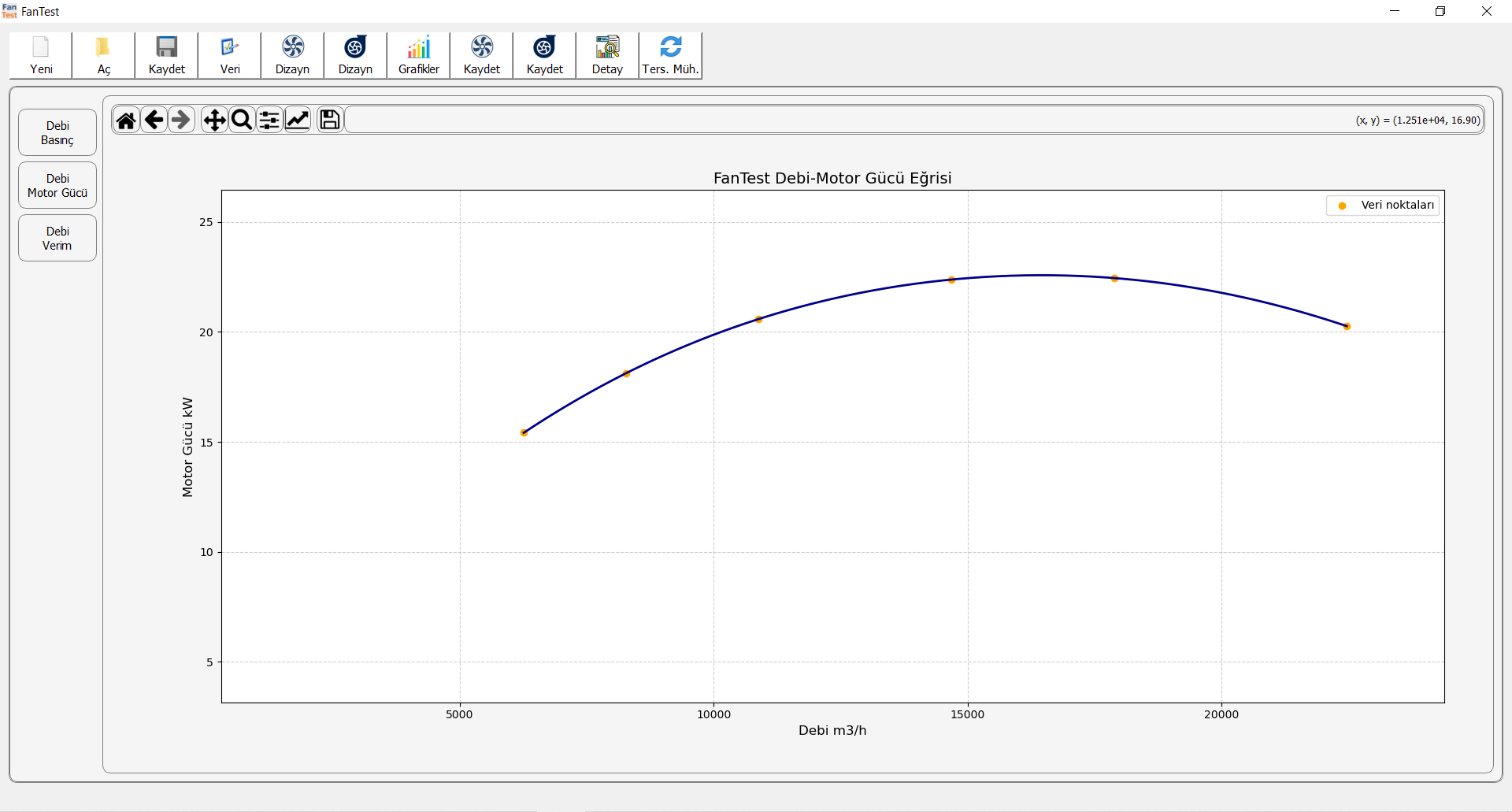Click the Veri noktaları legend entry
1512x812 pixels.
point(1384,206)
